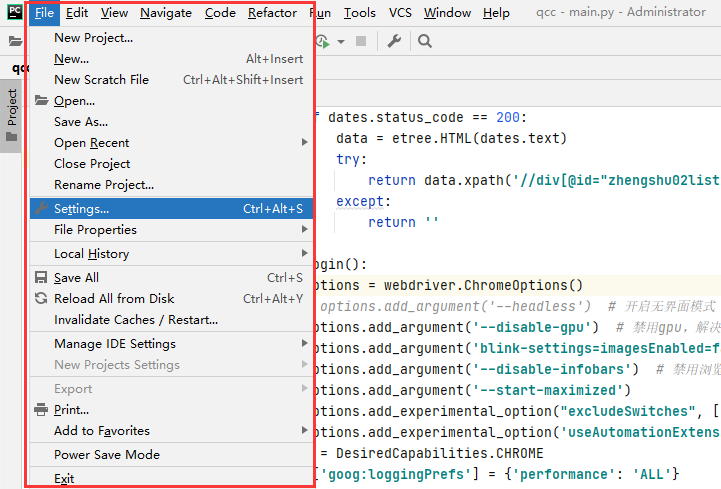Open the Refactor menu
The height and width of the screenshot is (489, 721).
tap(272, 13)
